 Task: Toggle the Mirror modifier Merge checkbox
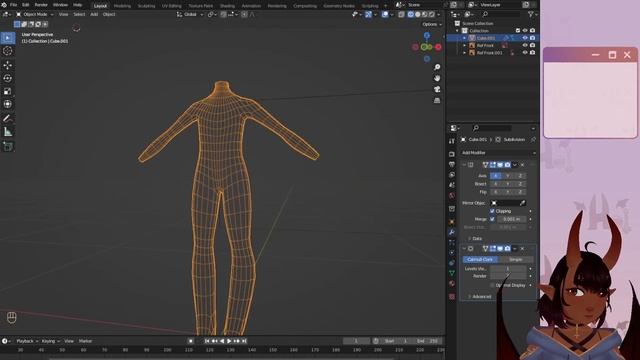click(492, 219)
